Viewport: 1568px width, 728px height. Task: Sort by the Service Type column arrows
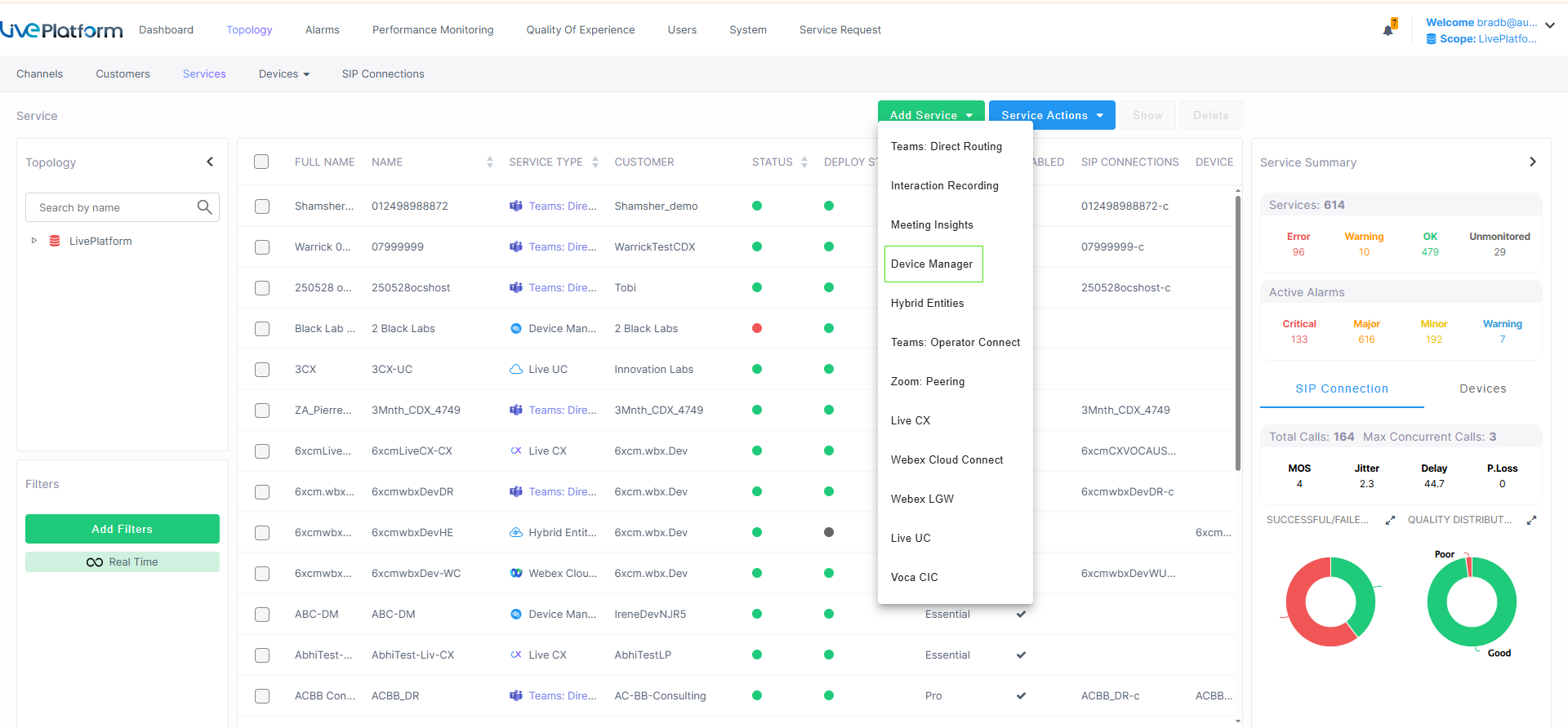pos(595,162)
